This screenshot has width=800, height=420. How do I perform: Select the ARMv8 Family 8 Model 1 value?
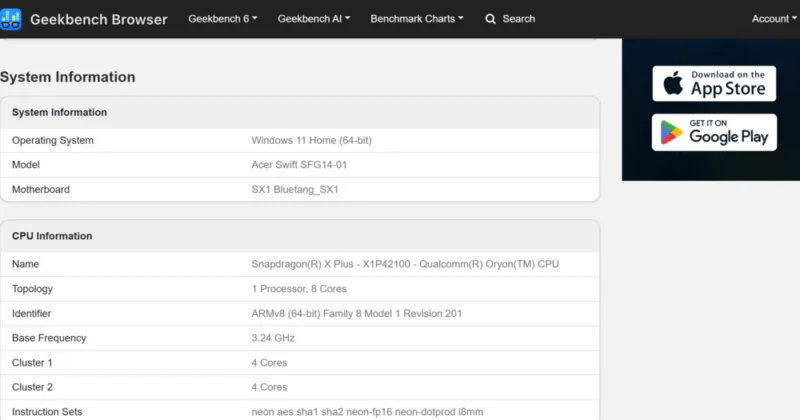click(357, 314)
